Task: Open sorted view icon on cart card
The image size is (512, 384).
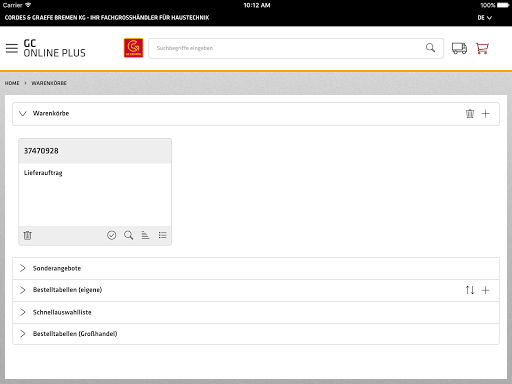Action: 145,235
